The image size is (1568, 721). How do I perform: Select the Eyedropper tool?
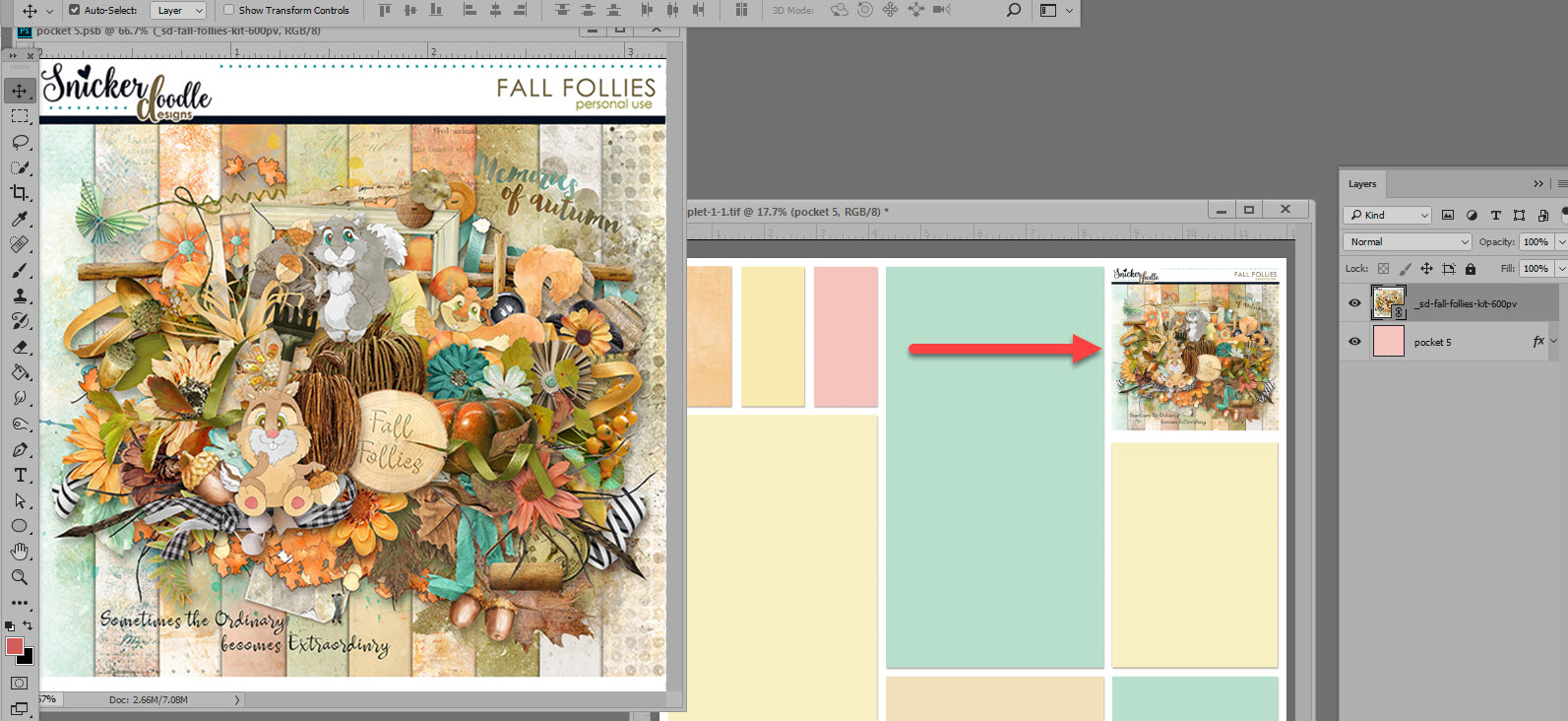pos(20,219)
